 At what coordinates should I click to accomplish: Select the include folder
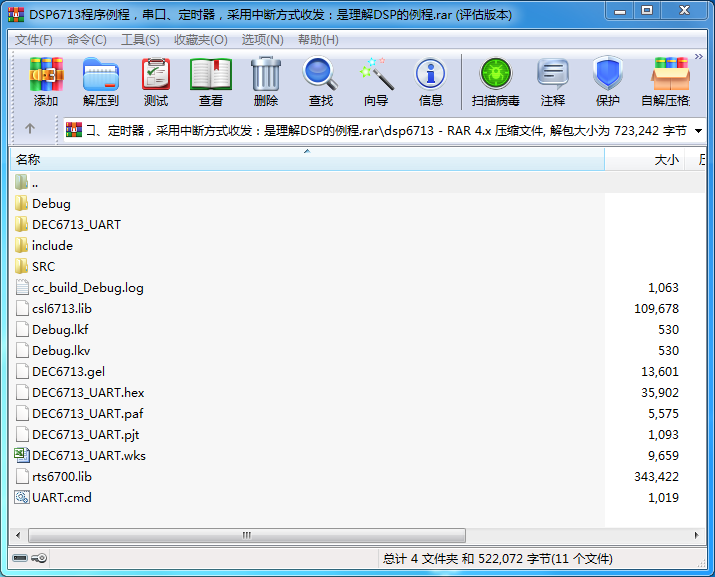coord(44,245)
